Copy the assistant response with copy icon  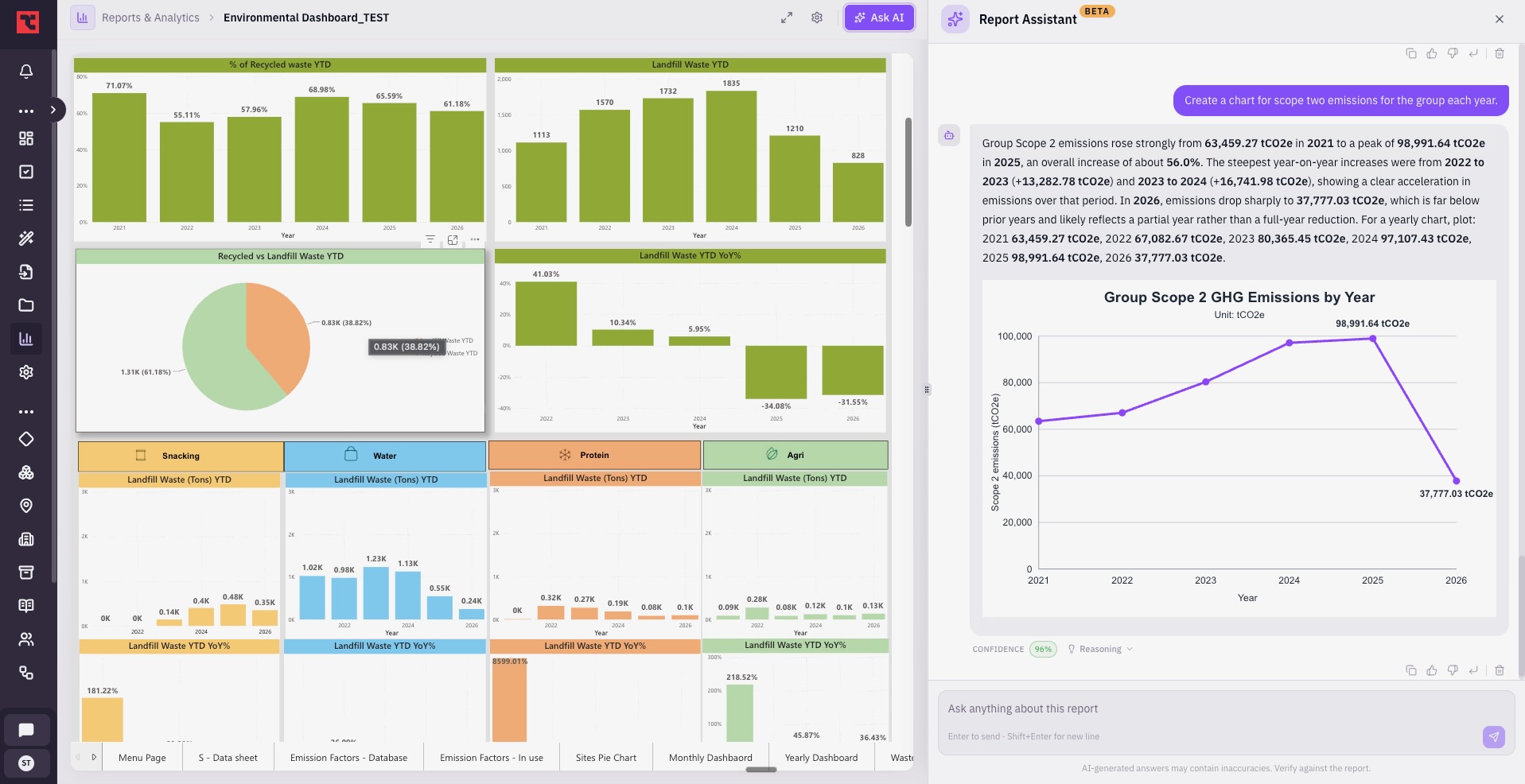tap(1411, 670)
